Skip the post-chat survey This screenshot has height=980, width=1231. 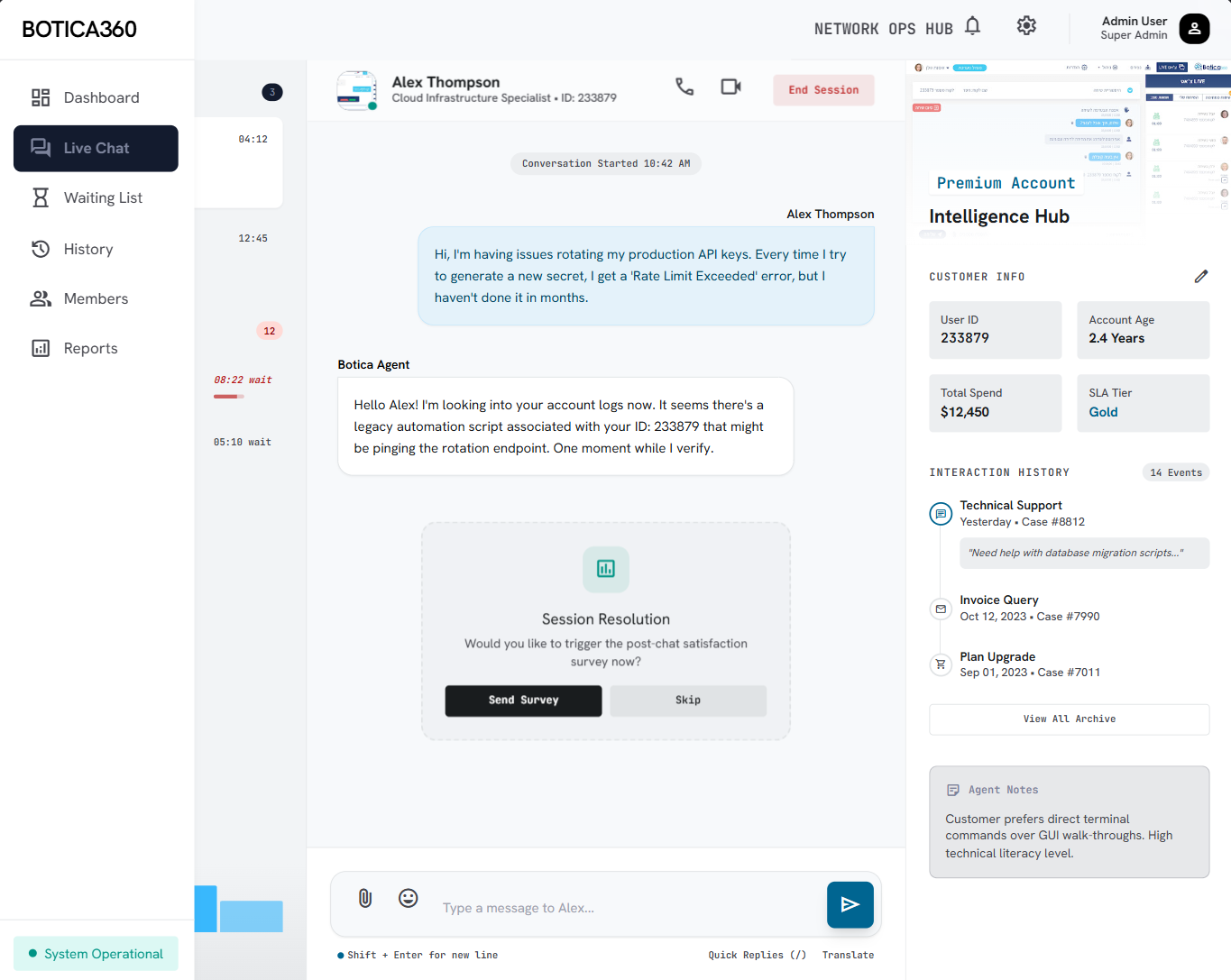(x=688, y=701)
